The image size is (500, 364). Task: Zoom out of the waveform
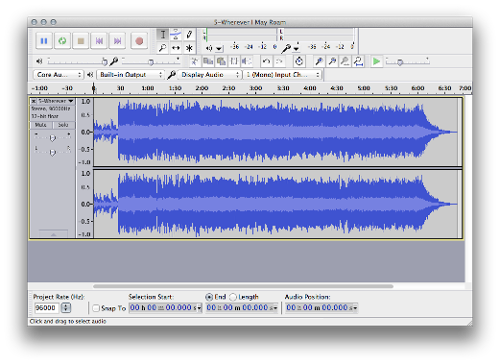(x=332, y=61)
